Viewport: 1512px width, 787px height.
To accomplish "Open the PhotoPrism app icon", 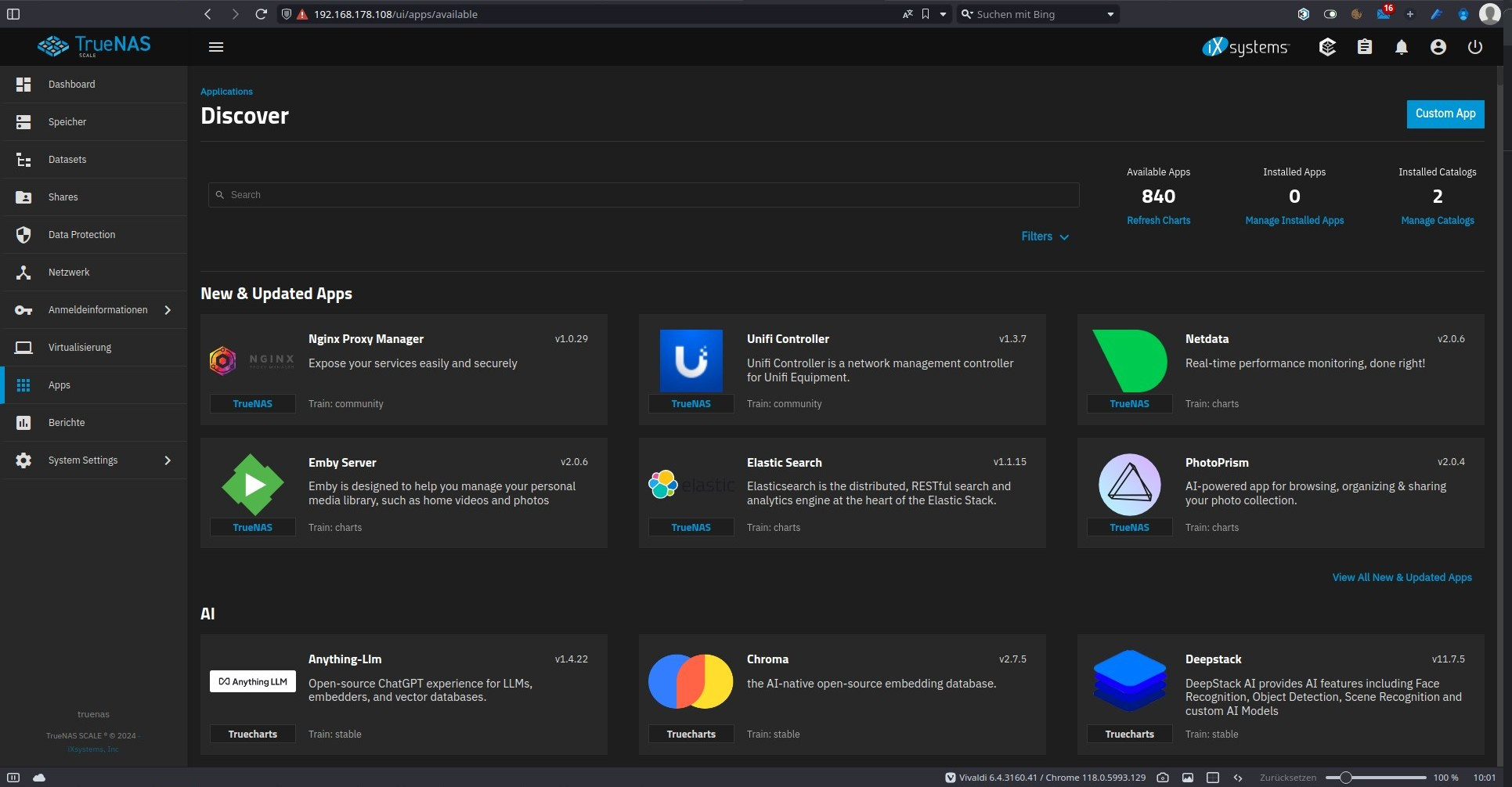I will pyautogui.click(x=1130, y=485).
